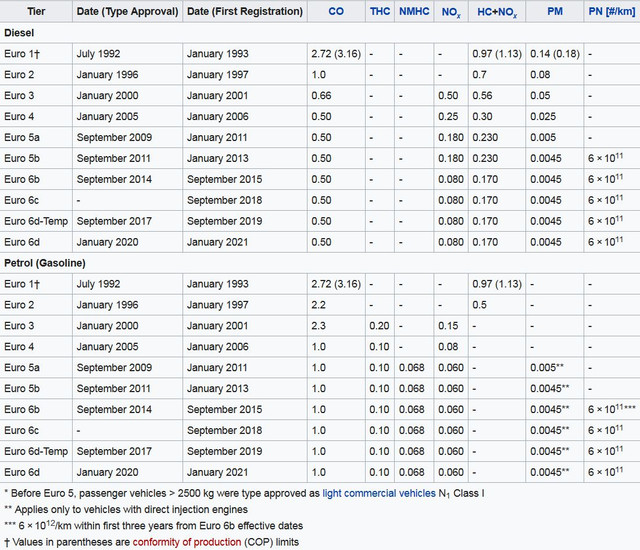This screenshot has width=640, height=550.
Task: Click Diesel Euro 6b date September 2014
Action: tap(114, 180)
